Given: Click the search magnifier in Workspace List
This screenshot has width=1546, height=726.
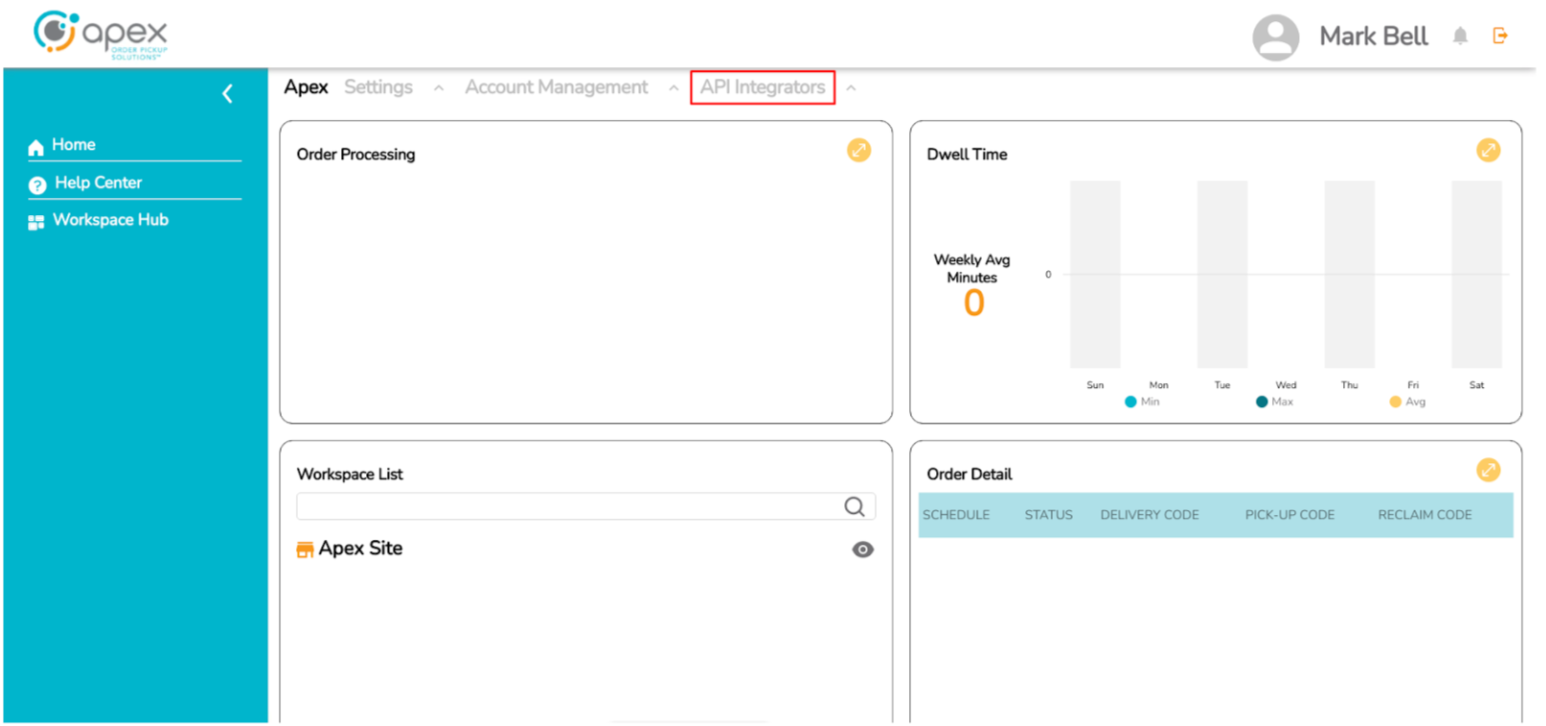Looking at the screenshot, I should (x=854, y=507).
